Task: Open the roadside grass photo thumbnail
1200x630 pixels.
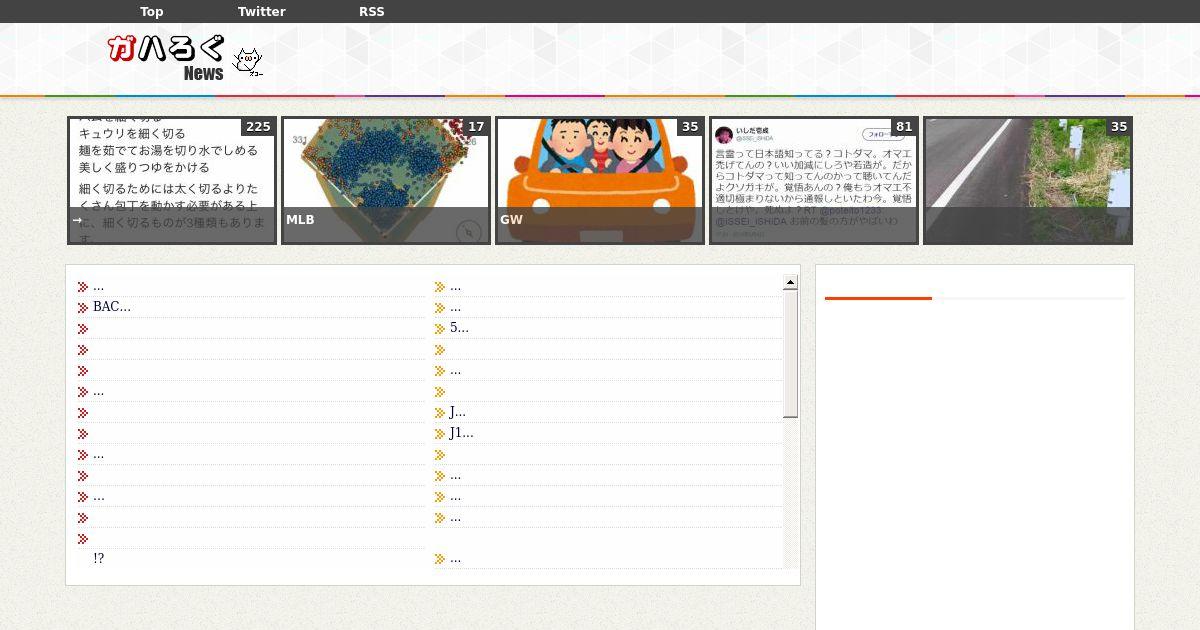Action: [x=1028, y=181]
